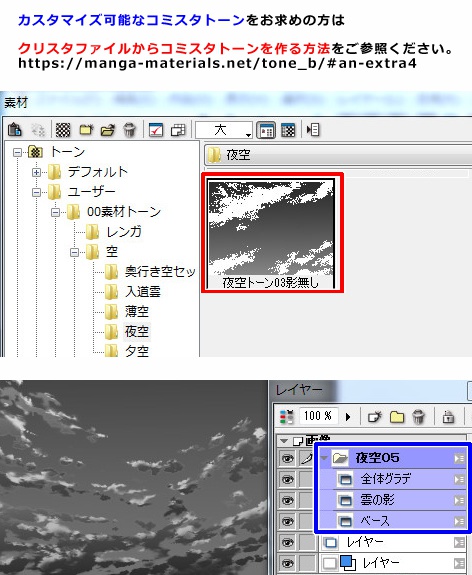
Task: Click the tone layer icon beside 全体グラデ
Action: tap(345, 479)
